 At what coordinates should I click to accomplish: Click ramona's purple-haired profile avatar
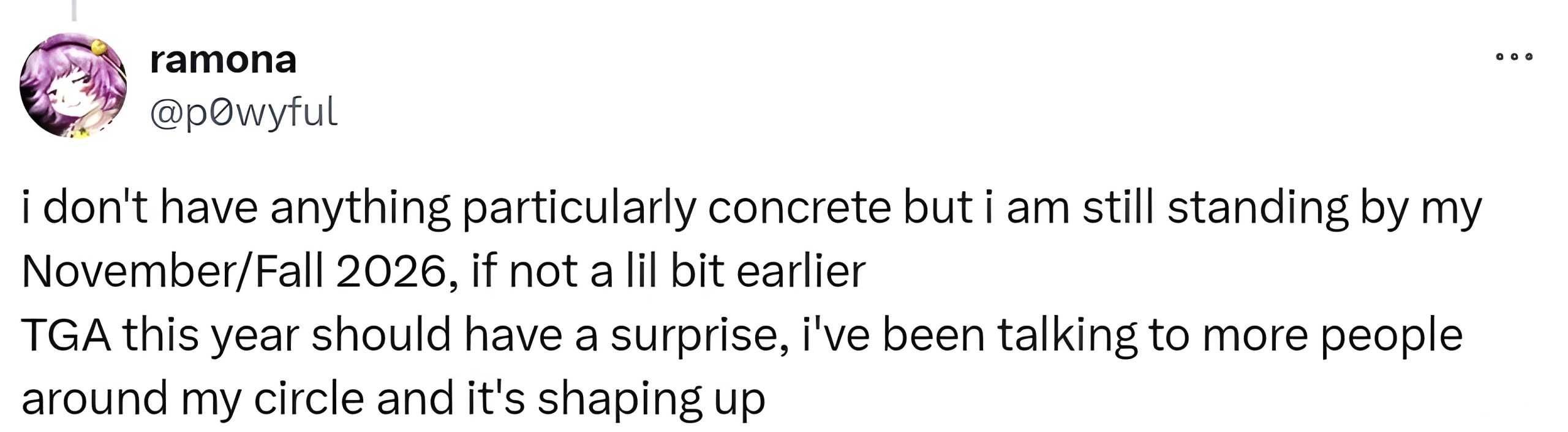point(73,86)
